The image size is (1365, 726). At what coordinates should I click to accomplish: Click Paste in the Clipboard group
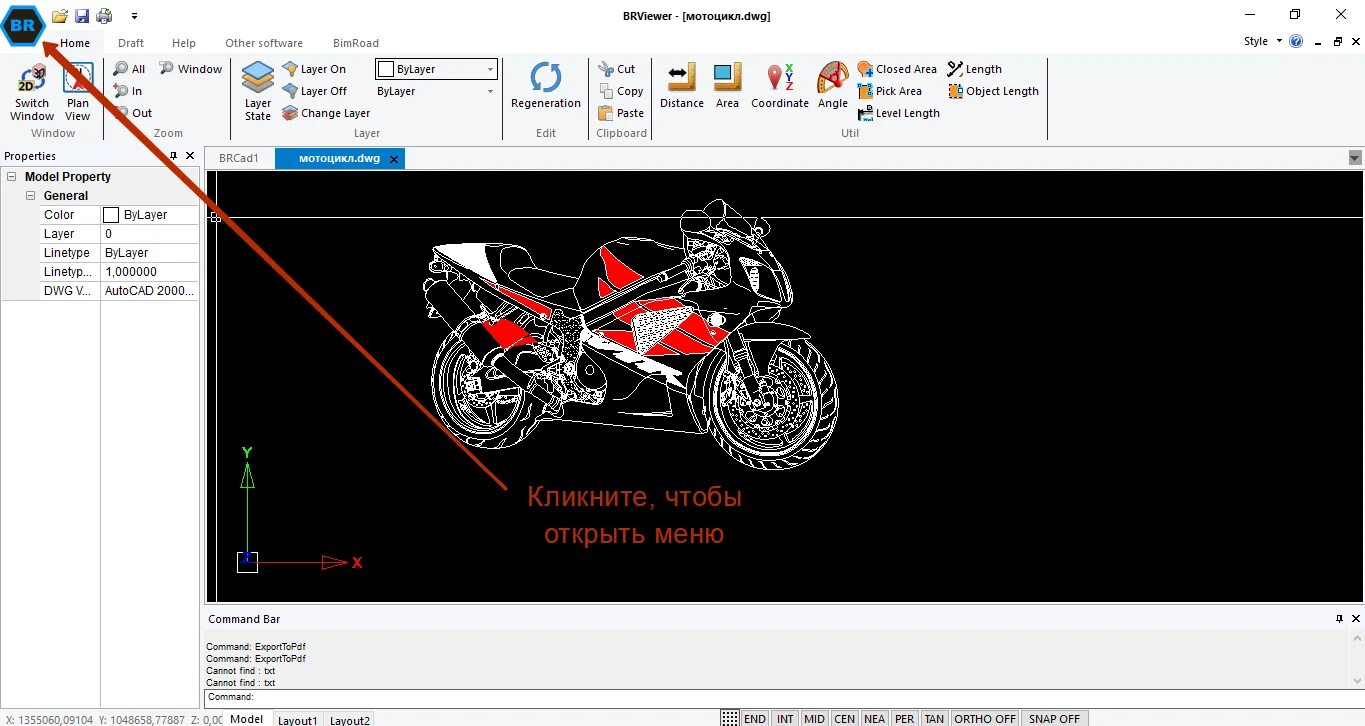[621, 113]
